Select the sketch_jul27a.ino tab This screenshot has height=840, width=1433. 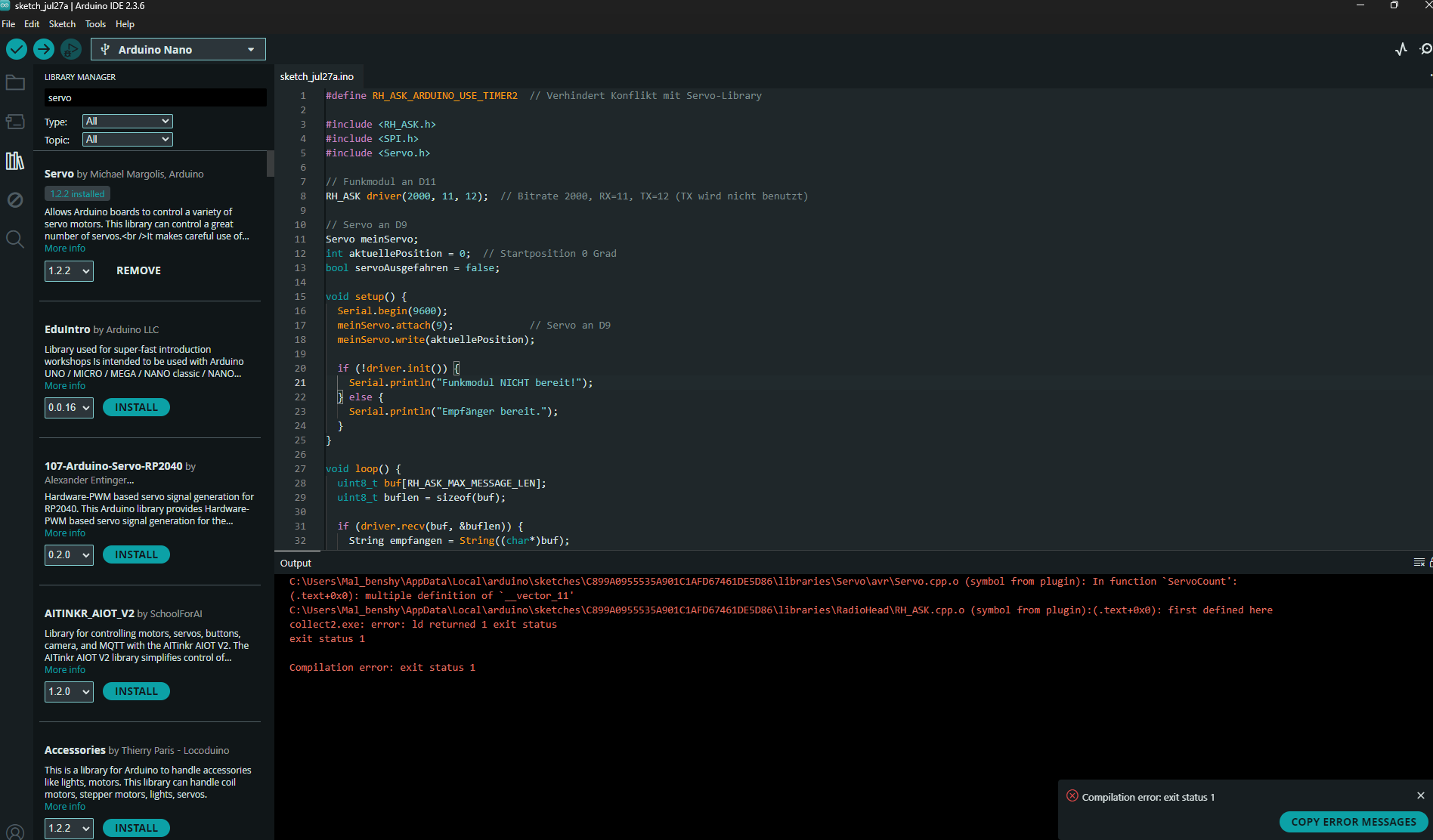coord(317,76)
